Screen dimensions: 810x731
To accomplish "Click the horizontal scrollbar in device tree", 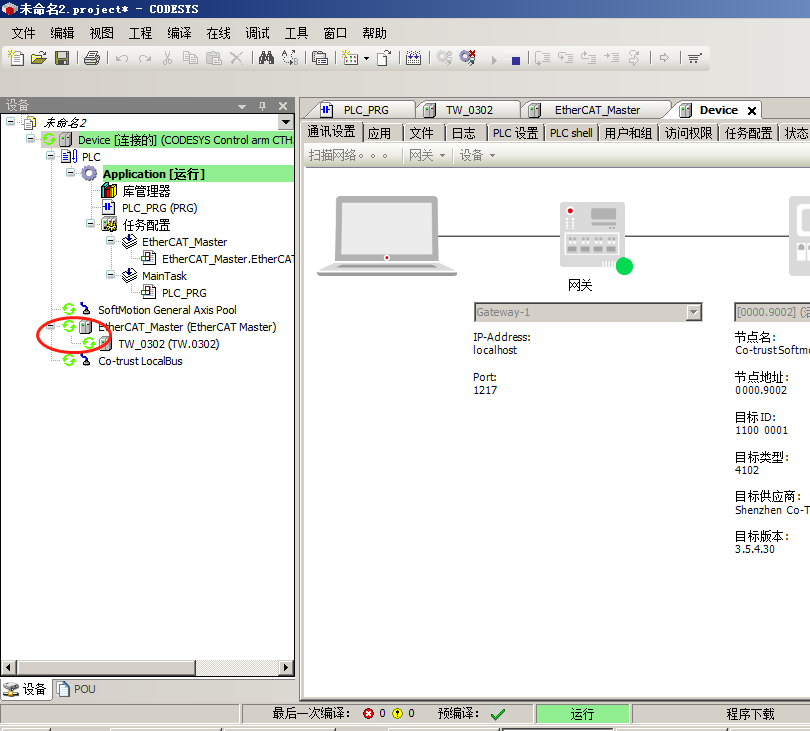I will 106,667.
